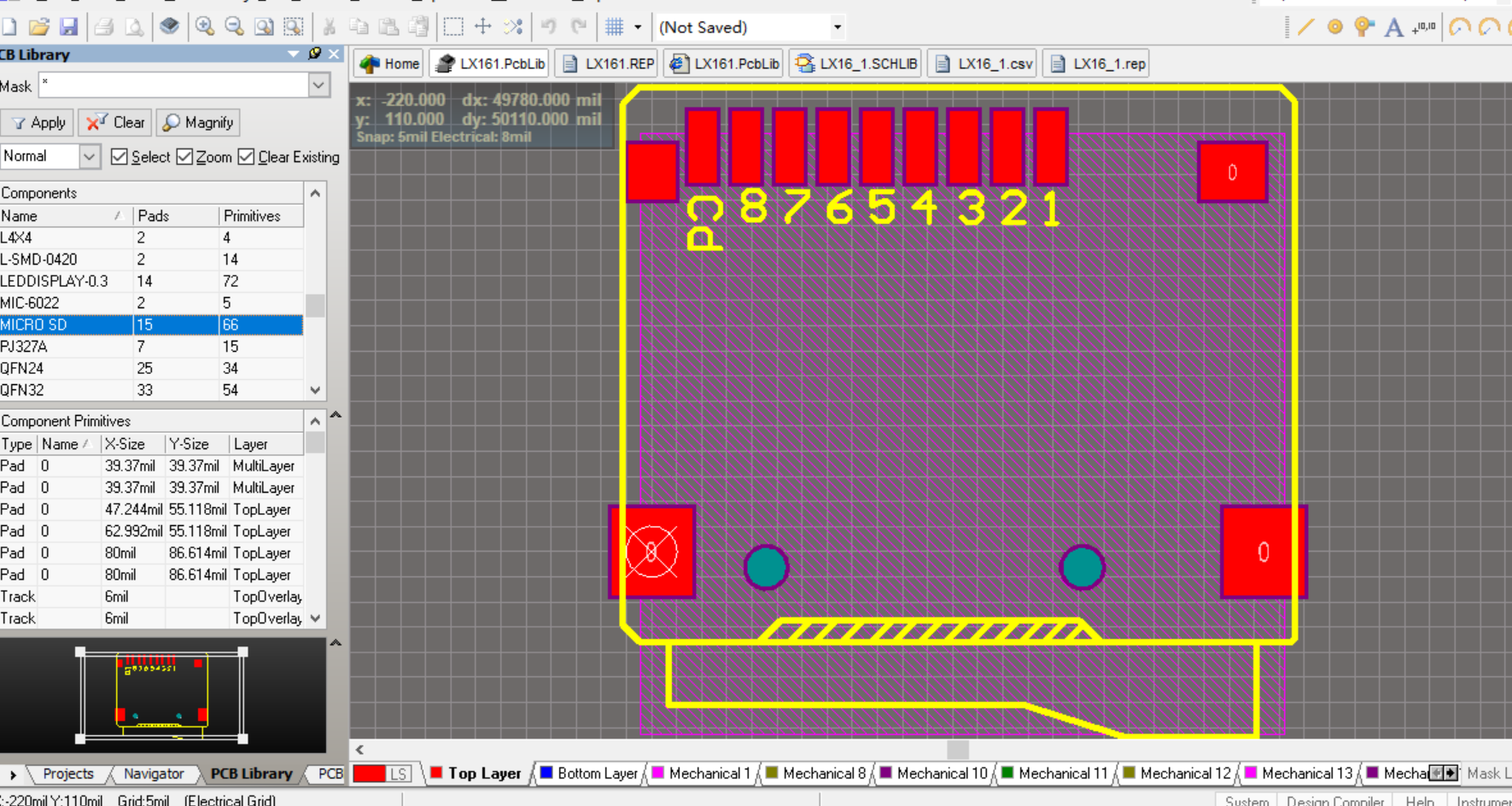Click Mechanical 11 green color swatch
Image resolution: width=1512 pixels, height=806 pixels.
(1007, 773)
